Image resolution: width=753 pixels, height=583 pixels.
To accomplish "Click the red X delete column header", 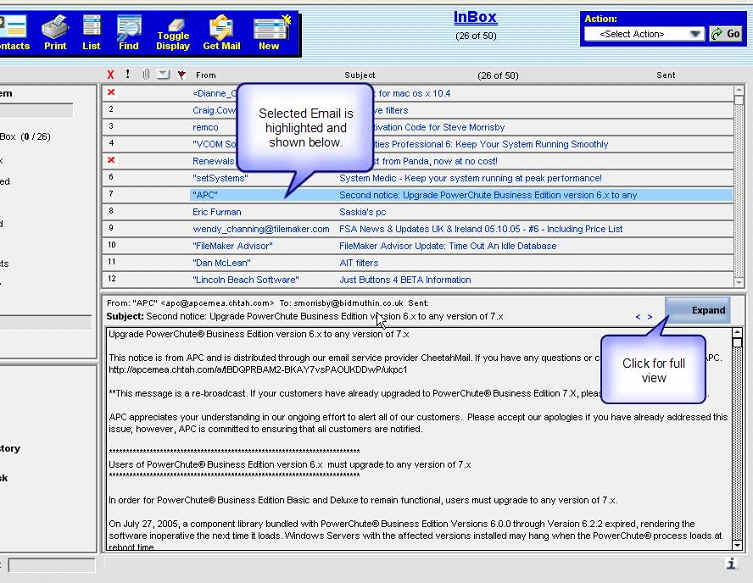I will click(x=110, y=74).
